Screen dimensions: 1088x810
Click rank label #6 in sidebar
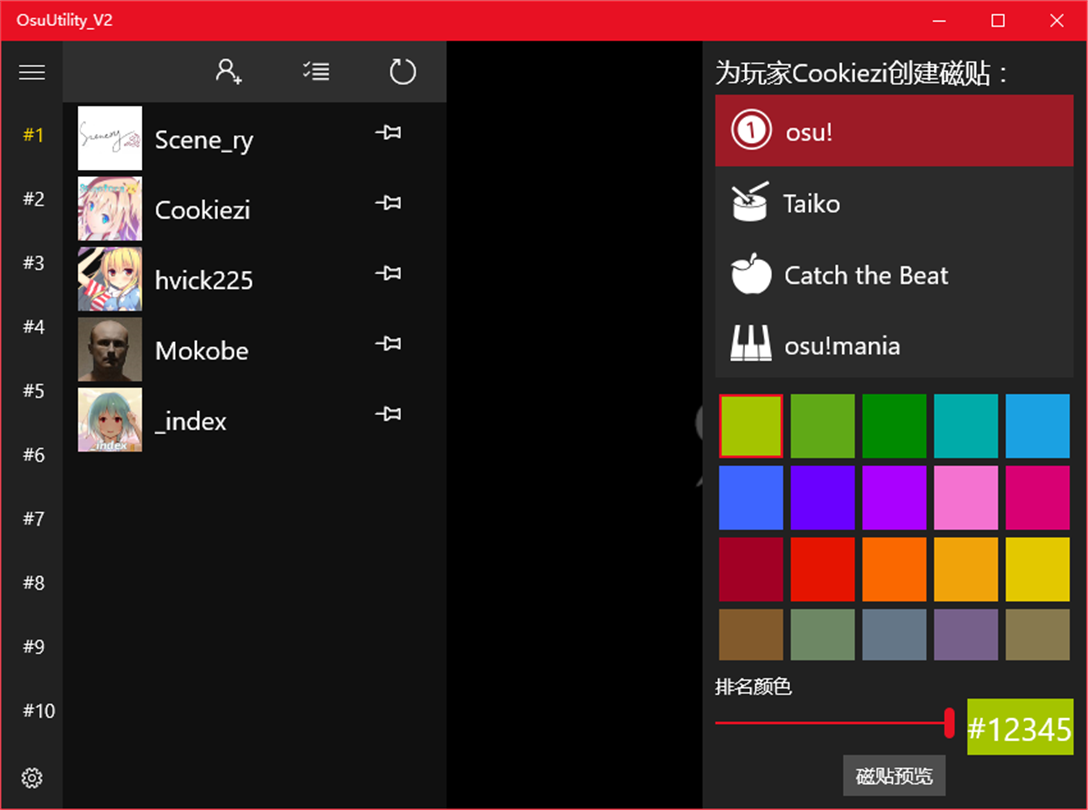33,455
